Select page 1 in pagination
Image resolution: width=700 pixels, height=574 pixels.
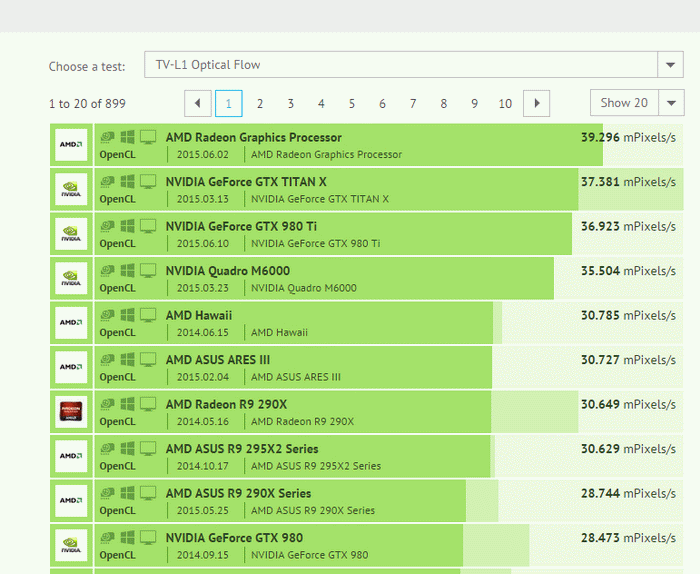[x=229, y=104]
